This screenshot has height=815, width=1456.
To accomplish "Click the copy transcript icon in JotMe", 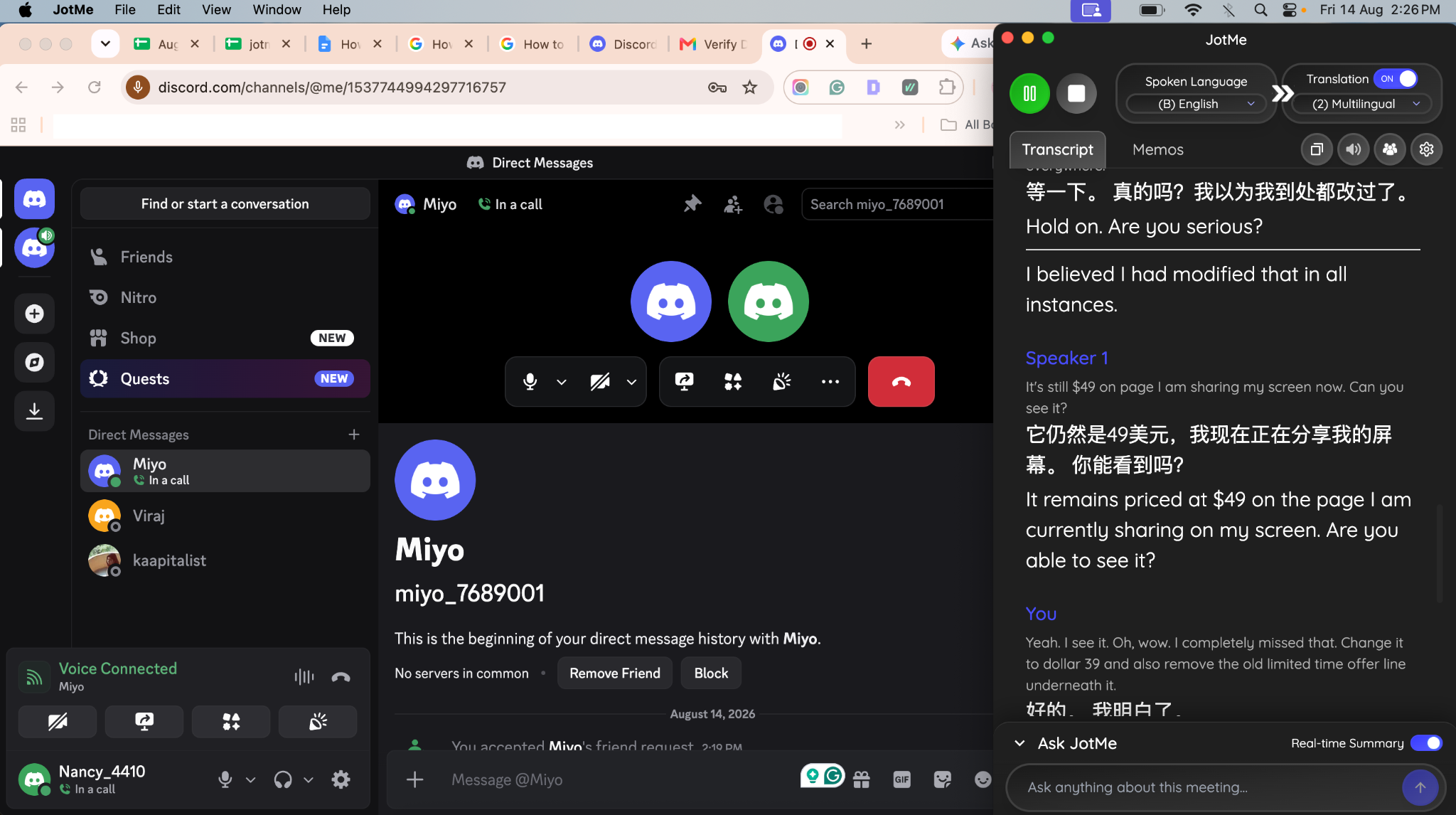I will coord(1317,149).
